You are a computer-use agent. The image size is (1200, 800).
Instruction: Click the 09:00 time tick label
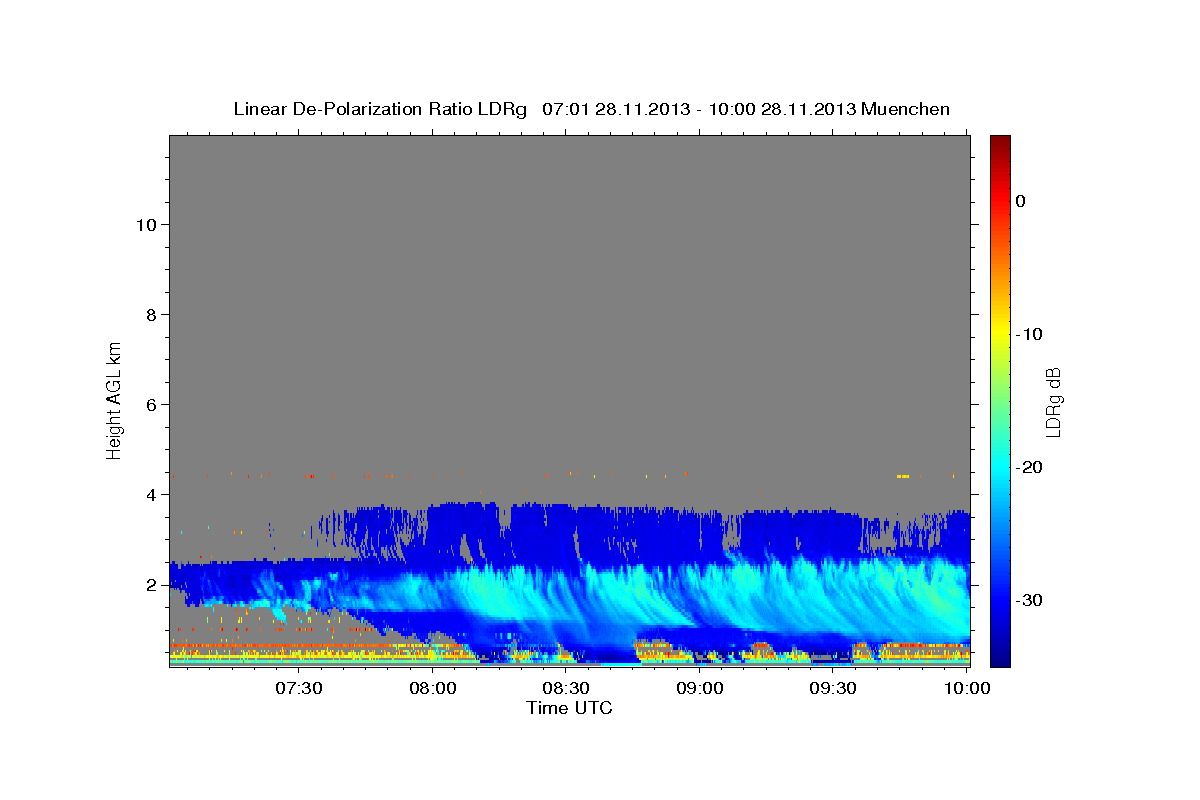pos(700,688)
